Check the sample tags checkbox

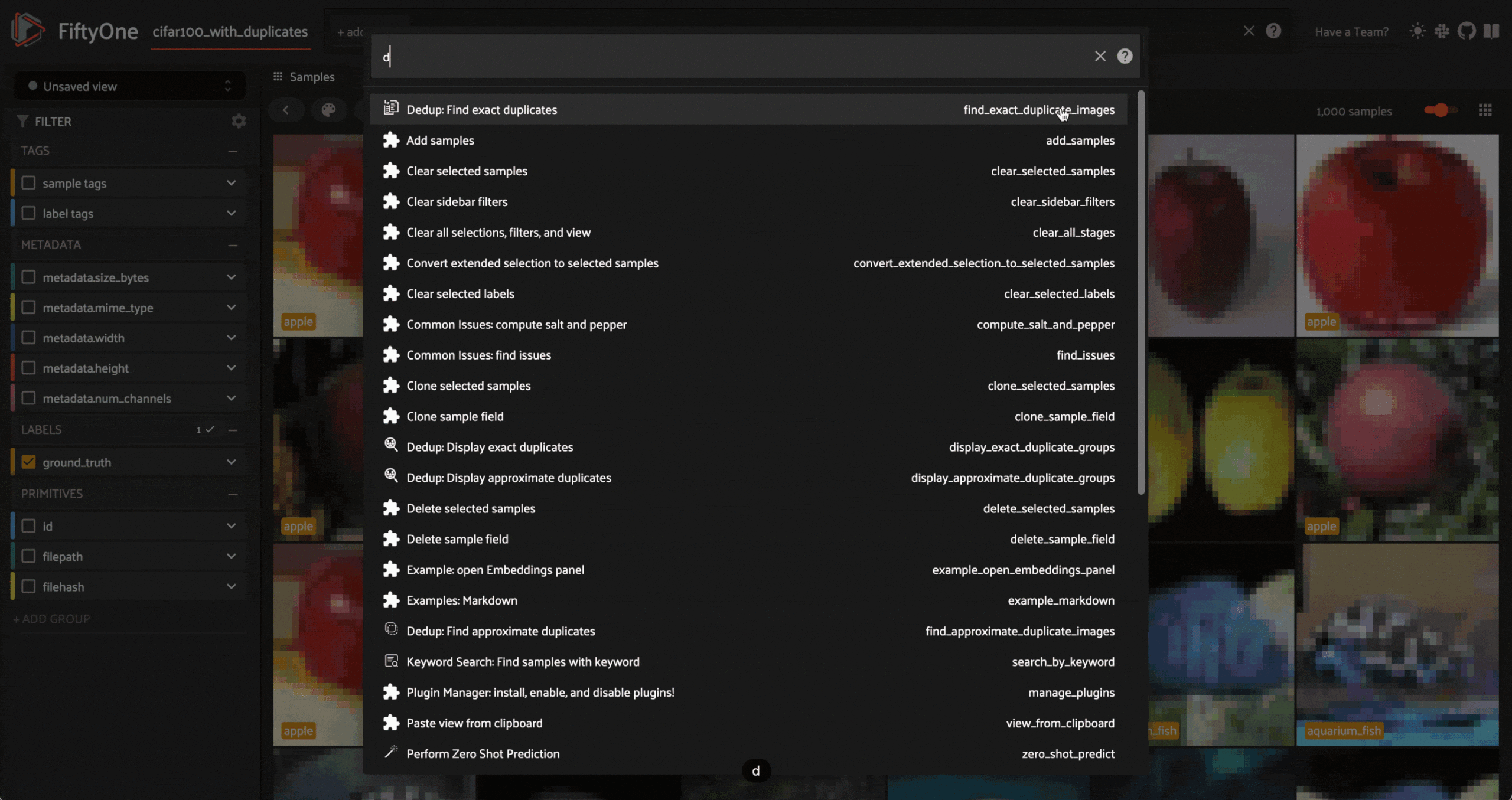28,183
